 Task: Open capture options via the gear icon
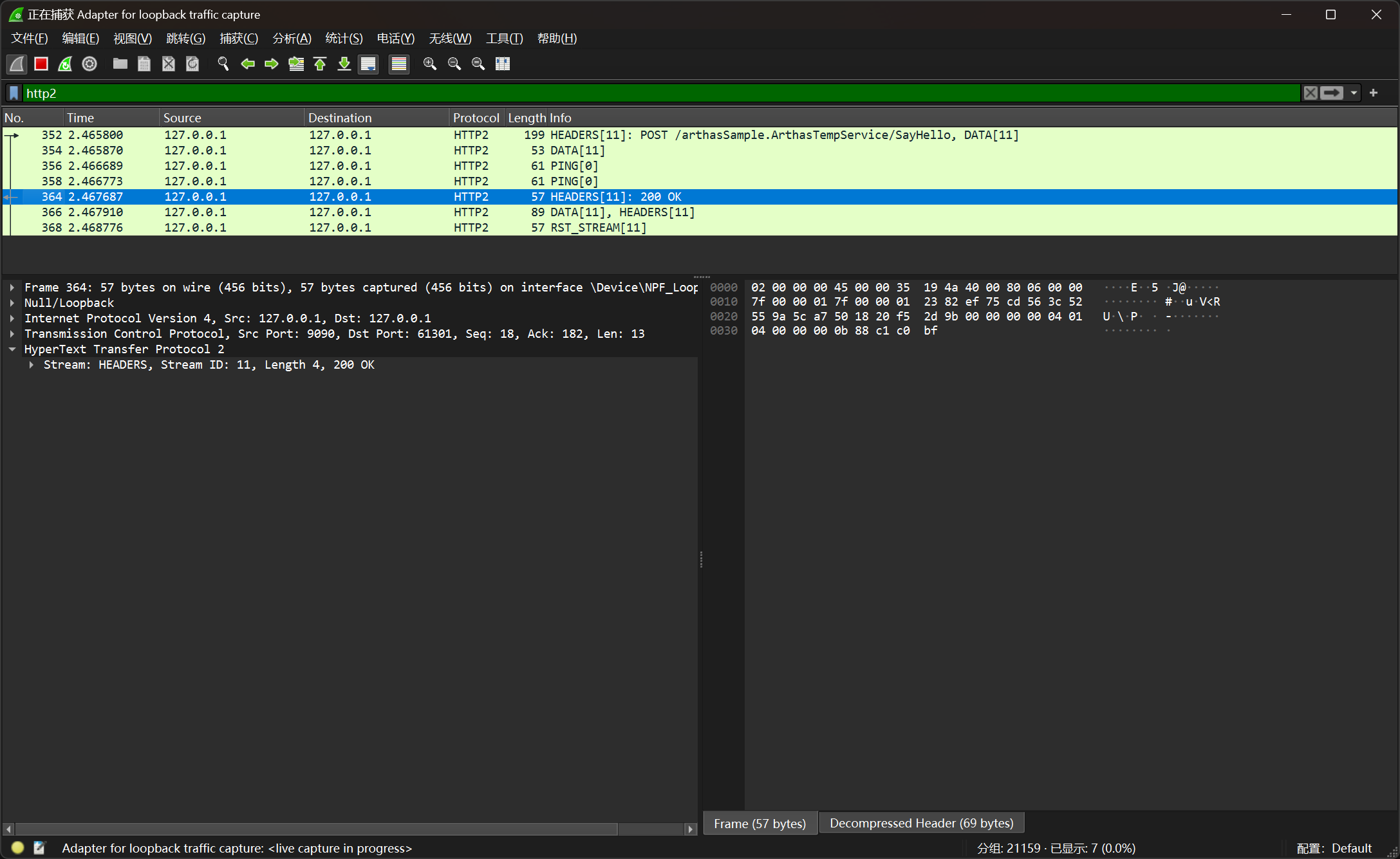click(89, 64)
